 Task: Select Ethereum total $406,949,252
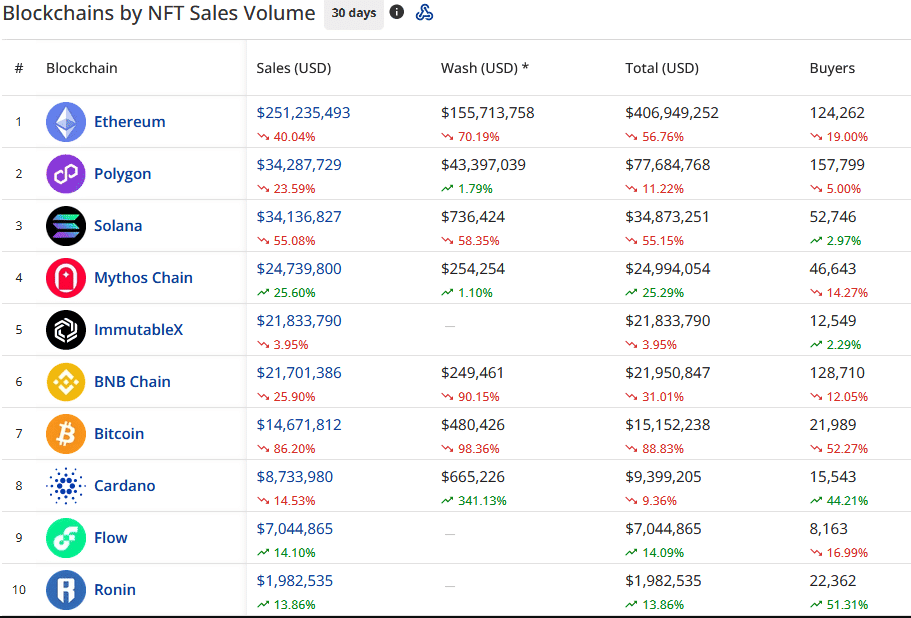[x=672, y=113]
